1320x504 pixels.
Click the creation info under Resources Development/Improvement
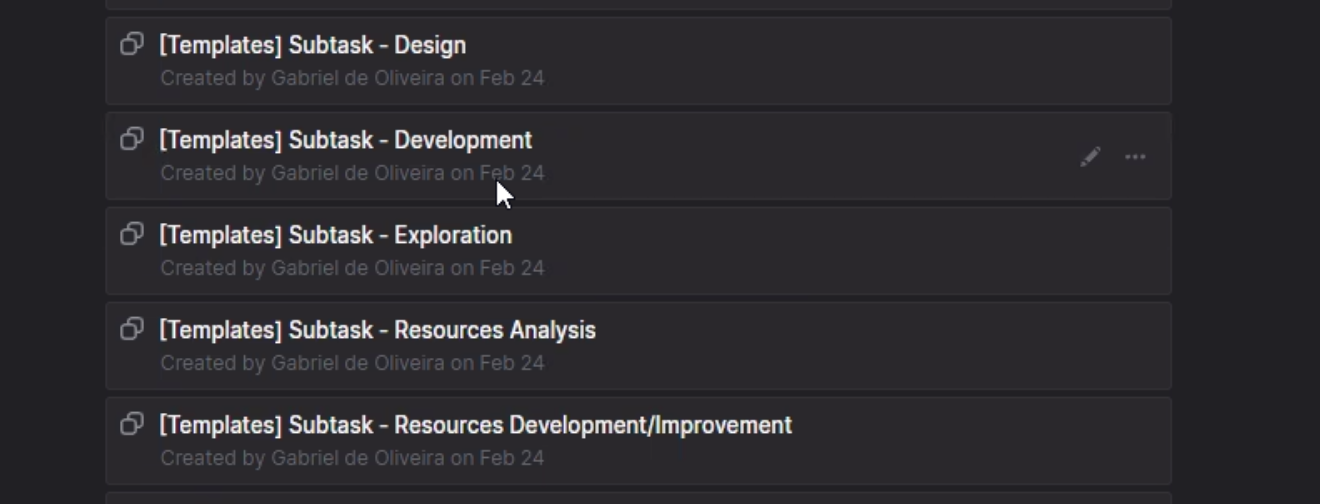(352, 458)
